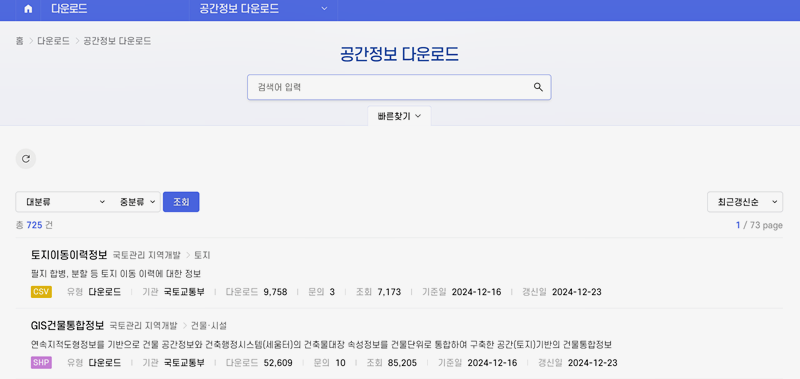The image size is (800, 379).
Task: Open the 대분류 dropdown
Action: (66, 202)
